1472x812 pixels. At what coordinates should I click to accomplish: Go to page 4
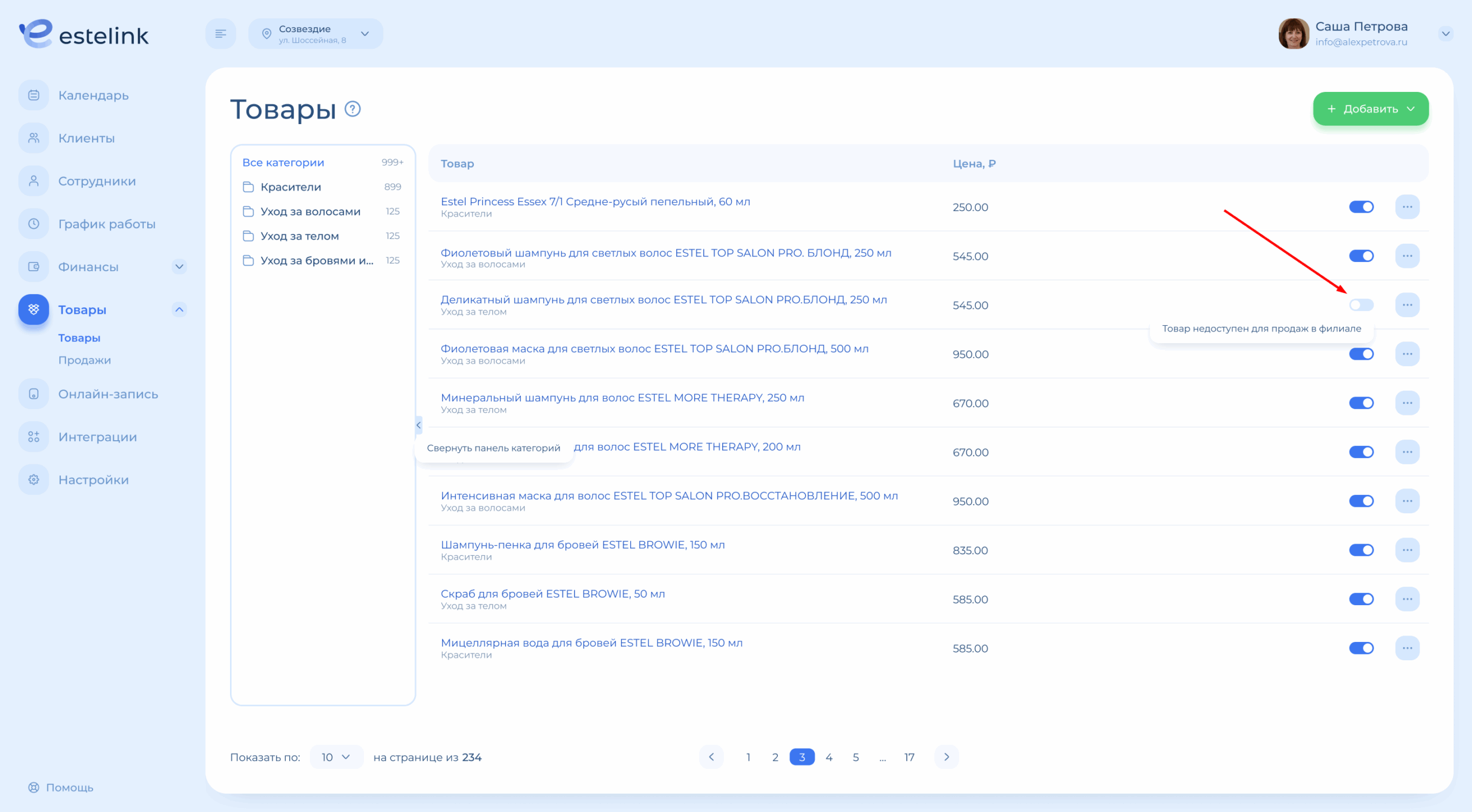(x=829, y=757)
